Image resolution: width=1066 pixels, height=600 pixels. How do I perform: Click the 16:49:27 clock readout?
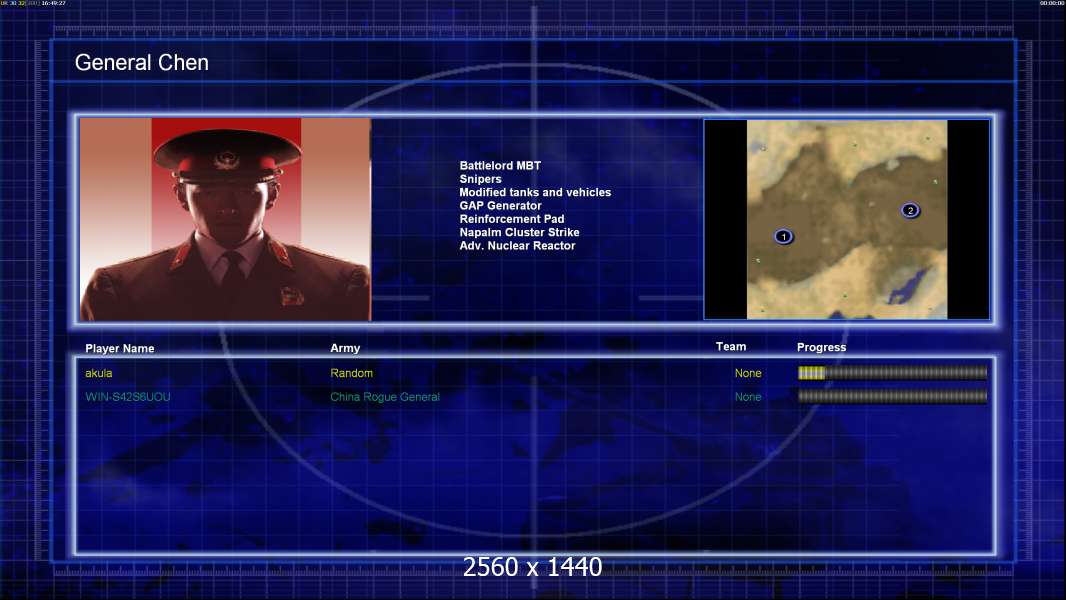[54, 3]
